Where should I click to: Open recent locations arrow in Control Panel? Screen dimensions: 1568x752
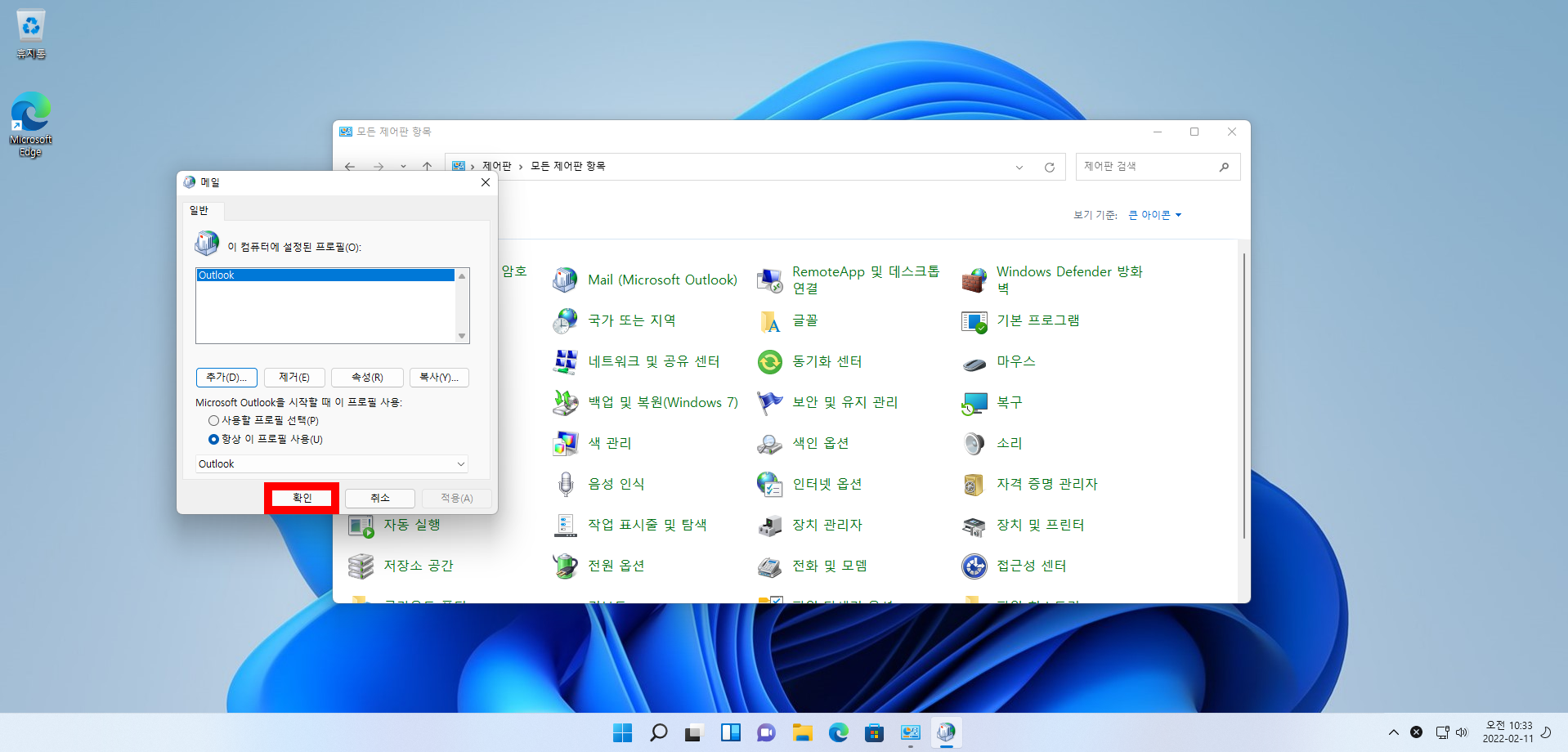pos(403,167)
